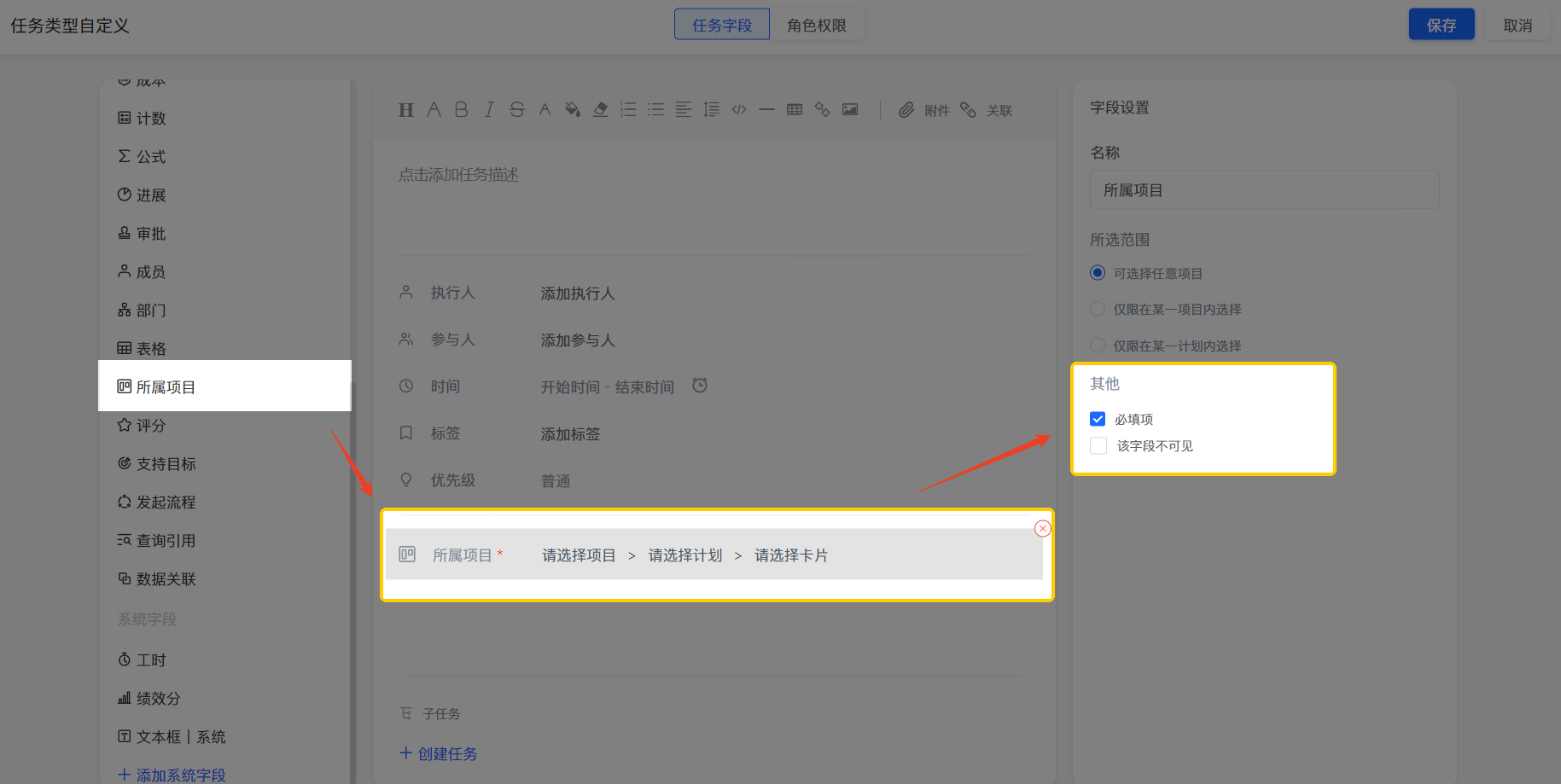
Task: Insert an image via the editor toolbar
Action: (x=849, y=109)
